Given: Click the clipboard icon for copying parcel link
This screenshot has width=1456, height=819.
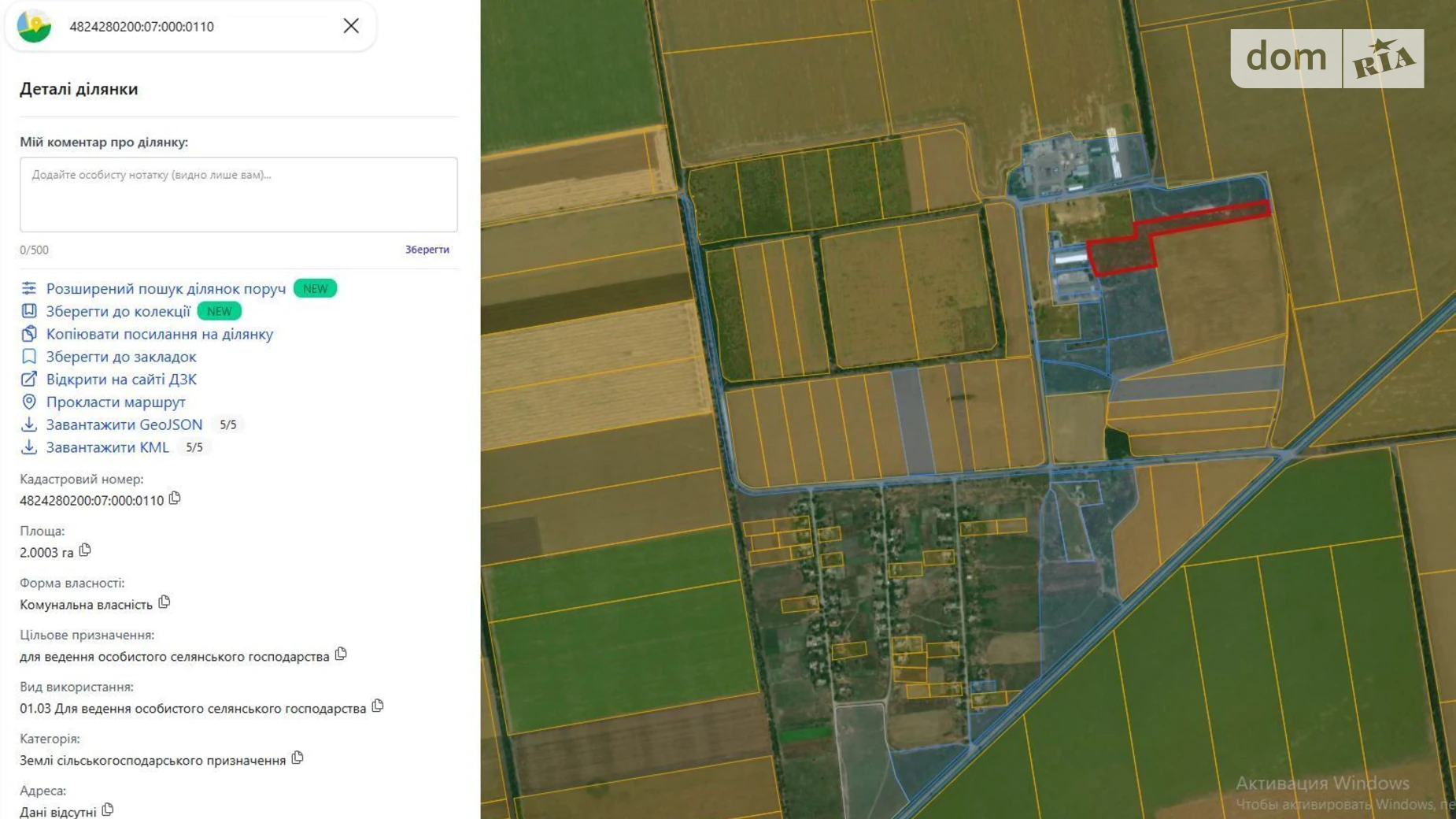Looking at the screenshot, I should coord(29,334).
